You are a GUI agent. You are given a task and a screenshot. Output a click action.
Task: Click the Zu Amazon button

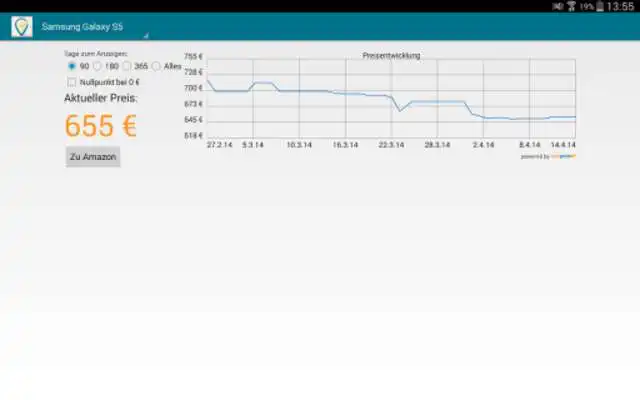(x=93, y=157)
